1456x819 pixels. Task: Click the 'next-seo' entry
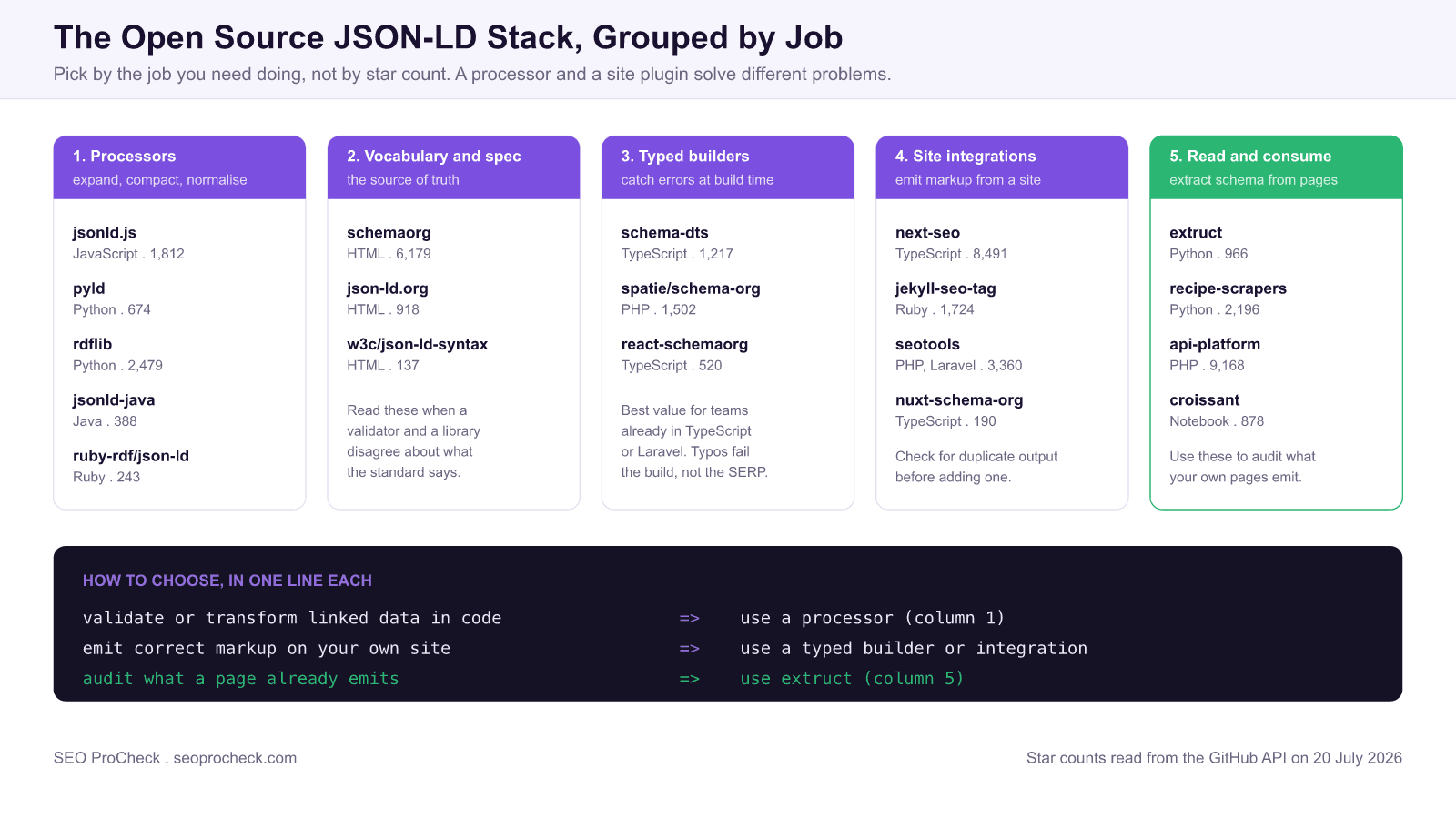(927, 233)
